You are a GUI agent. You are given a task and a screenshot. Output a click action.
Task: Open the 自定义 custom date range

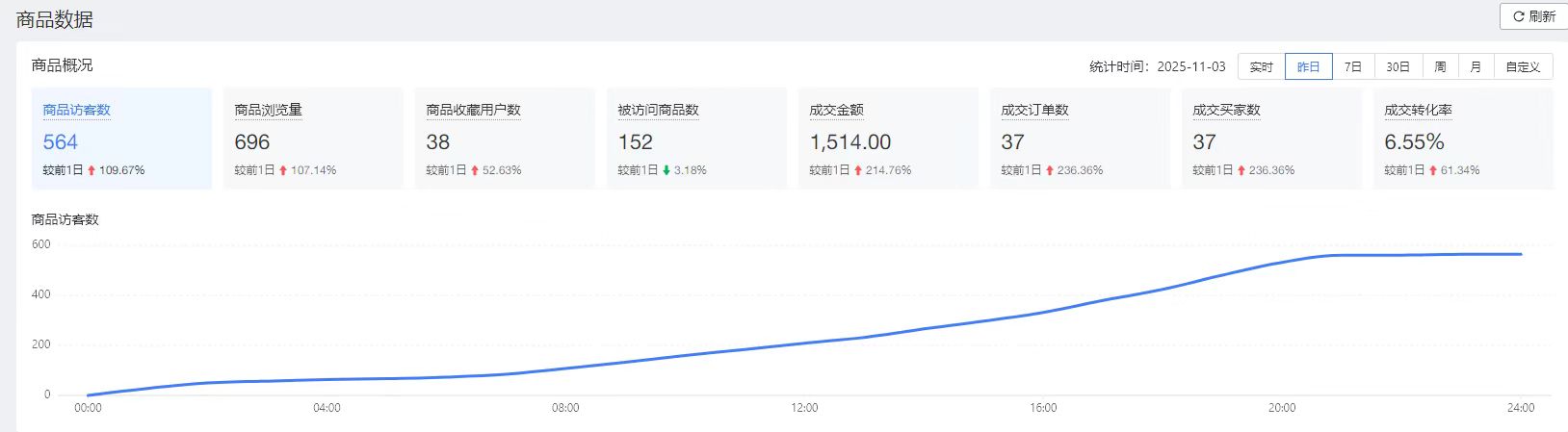click(1523, 66)
